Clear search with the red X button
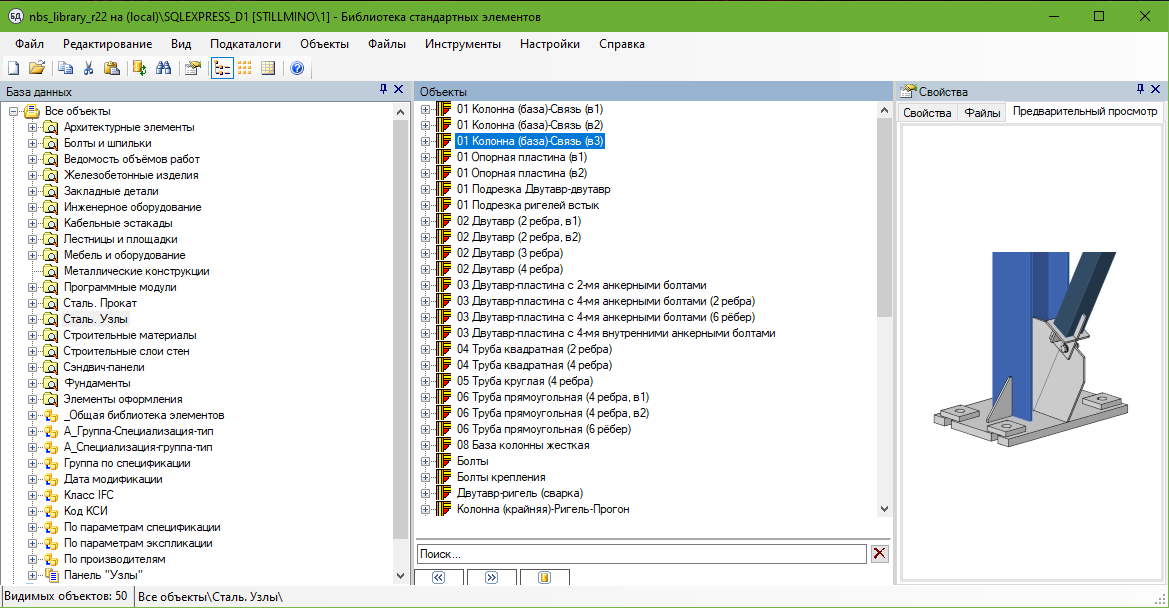1169x608 pixels. click(x=879, y=554)
